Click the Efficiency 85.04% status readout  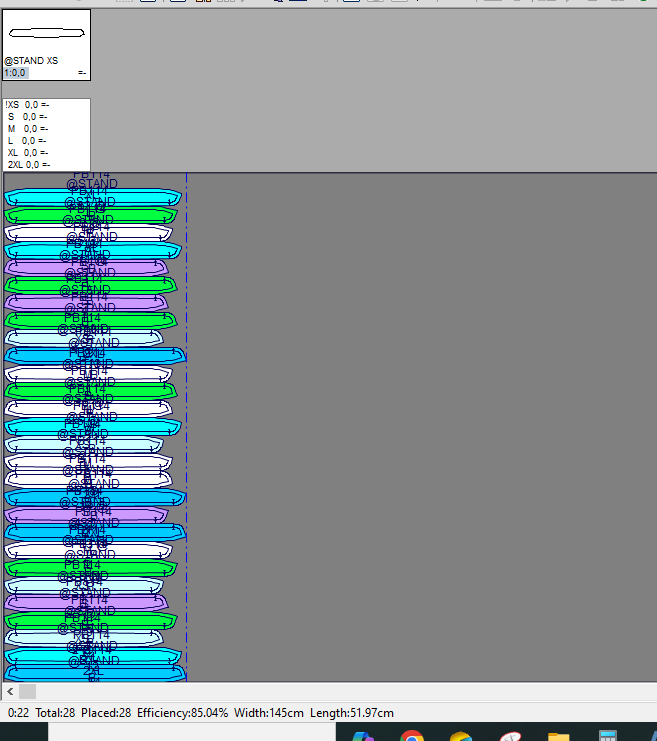(x=182, y=713)
